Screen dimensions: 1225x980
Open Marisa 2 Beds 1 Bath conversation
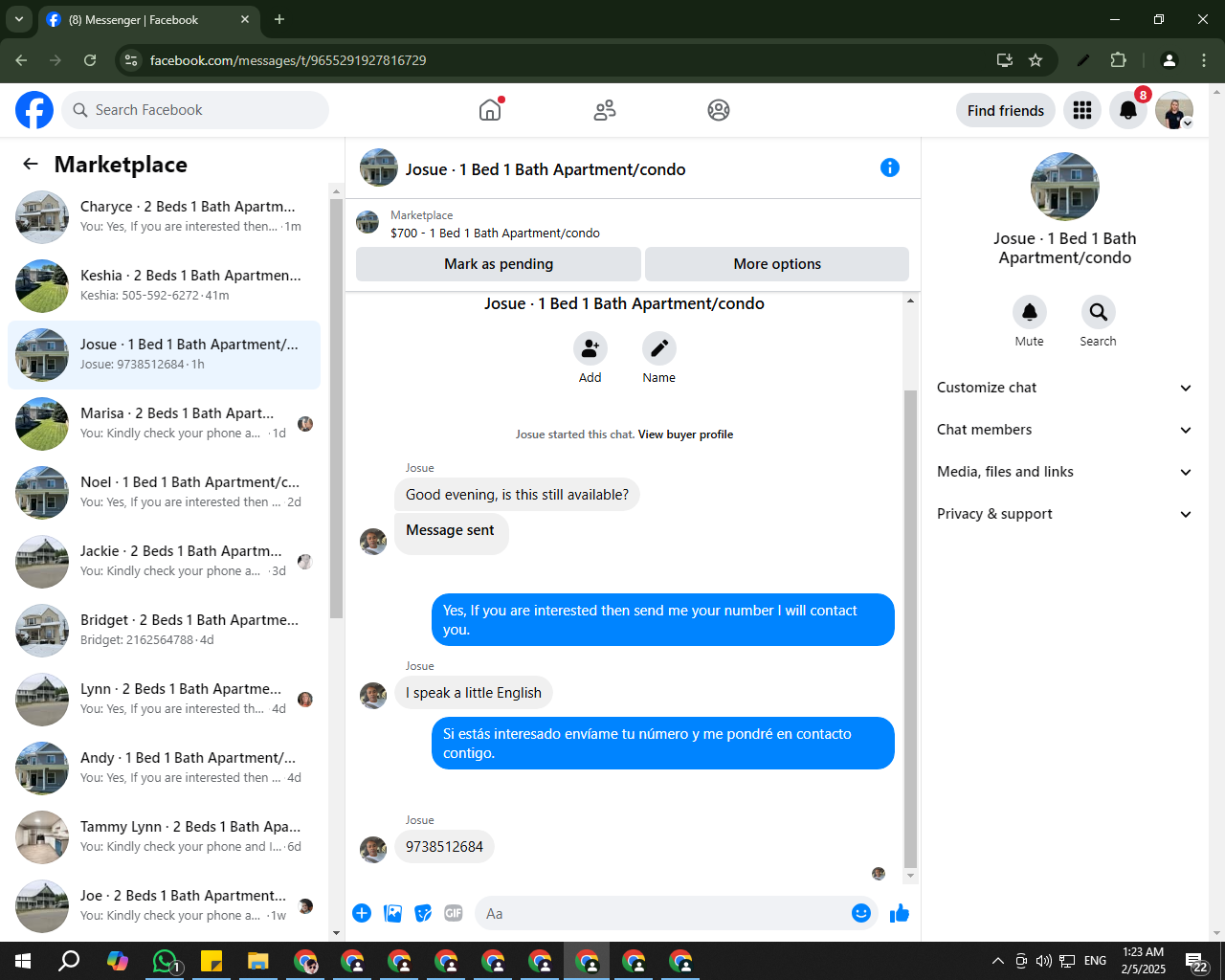click(165, 423)
